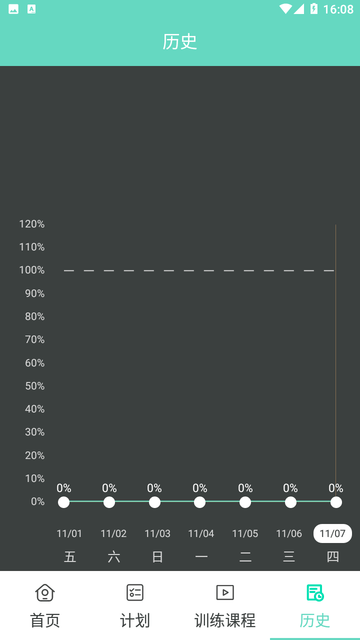The image size is (360, 640).
Task: Click the data point above 11/02
Action: [x=109, y=502]
